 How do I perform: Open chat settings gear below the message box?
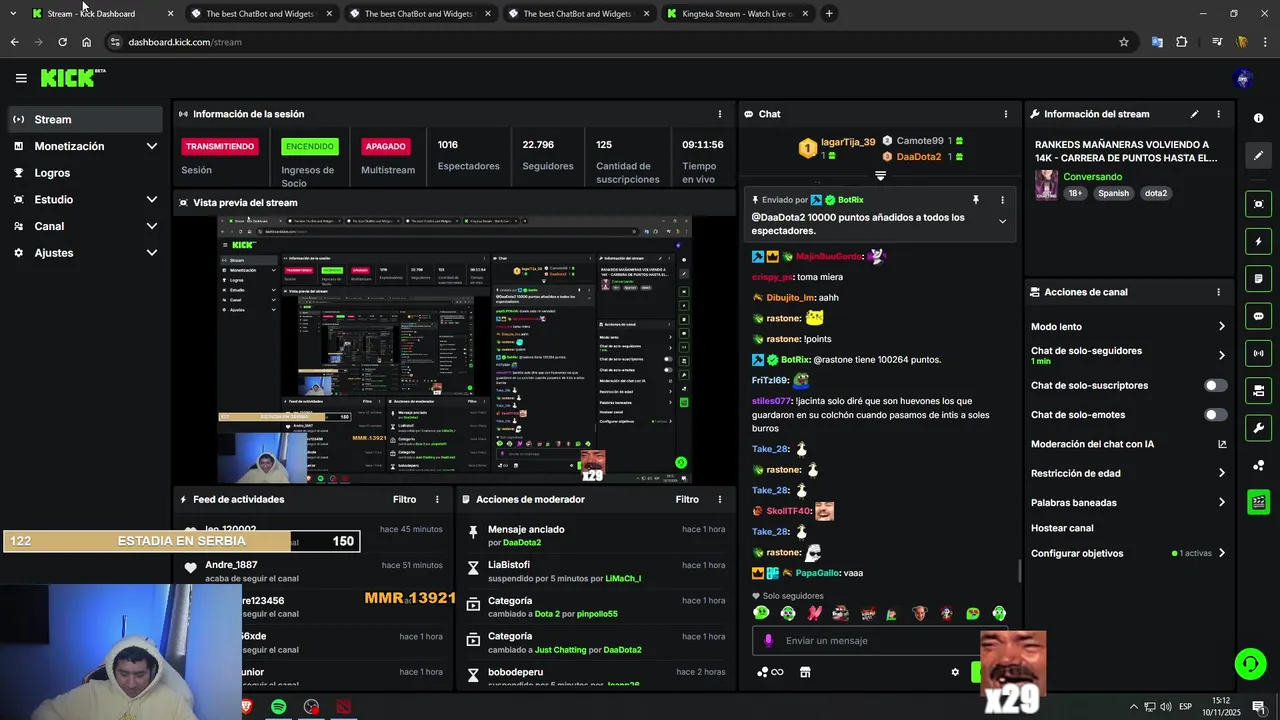pos(955,672)
